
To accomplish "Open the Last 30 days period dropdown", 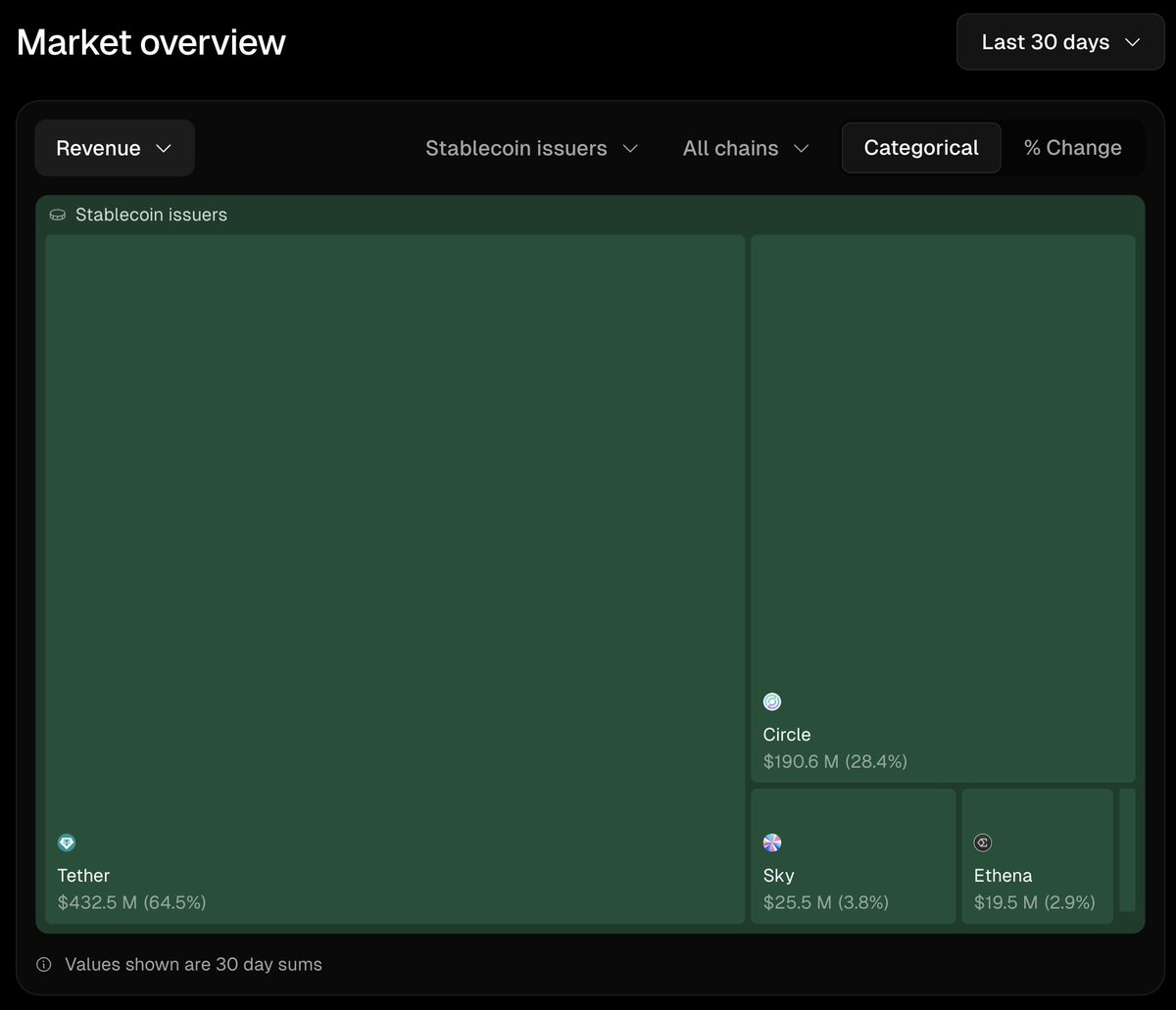I will click(1060, 42).
